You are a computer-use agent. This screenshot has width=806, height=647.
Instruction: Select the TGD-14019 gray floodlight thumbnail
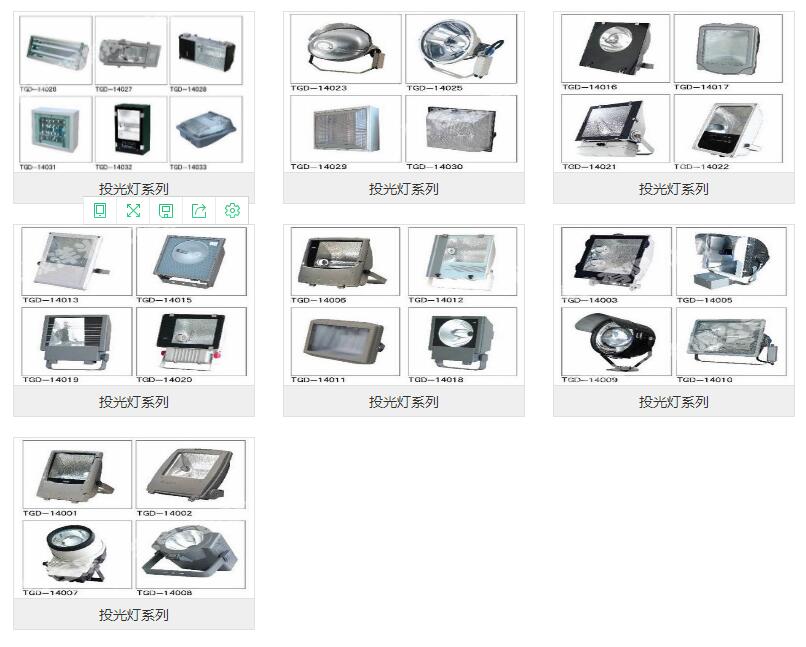pyautogui.click(x=77, y=342)
